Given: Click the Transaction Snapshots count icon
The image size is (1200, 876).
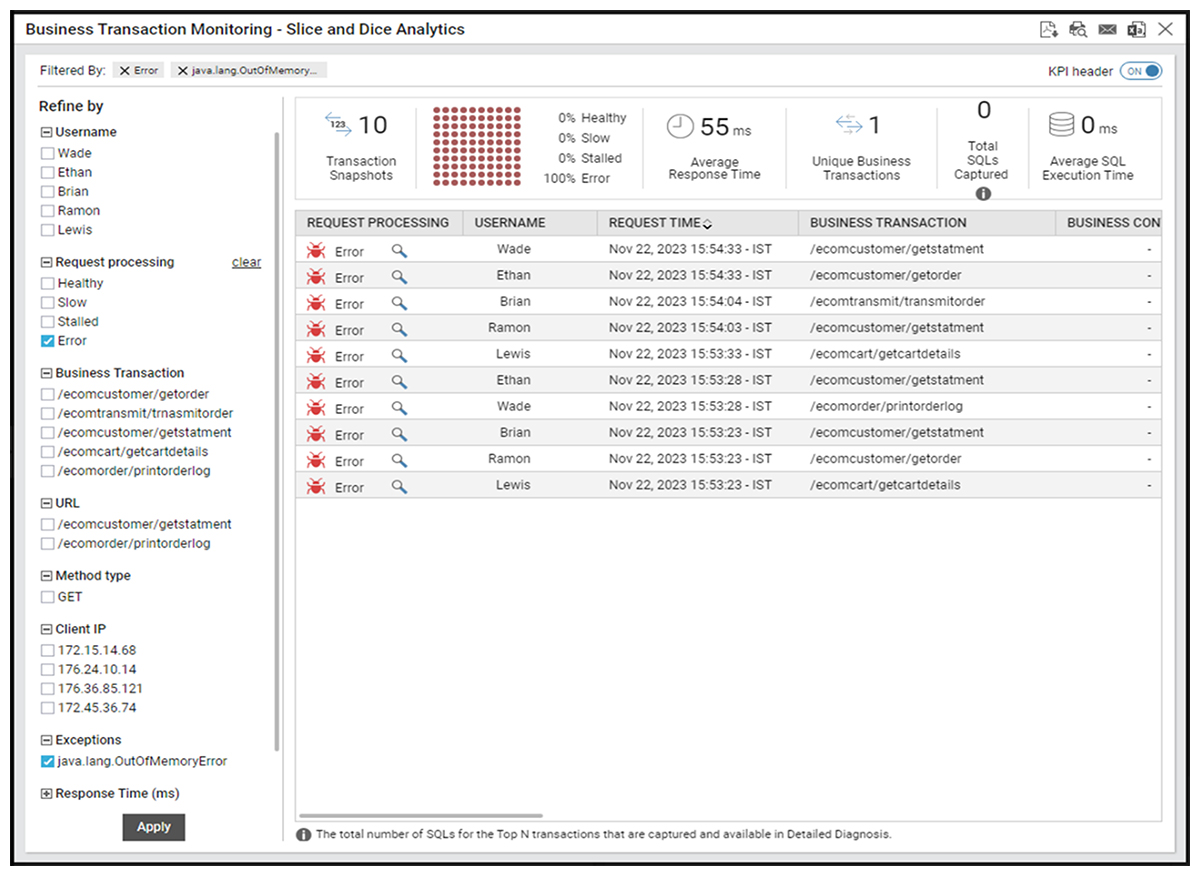Looking at the screenshot, I should click(339, 124).
